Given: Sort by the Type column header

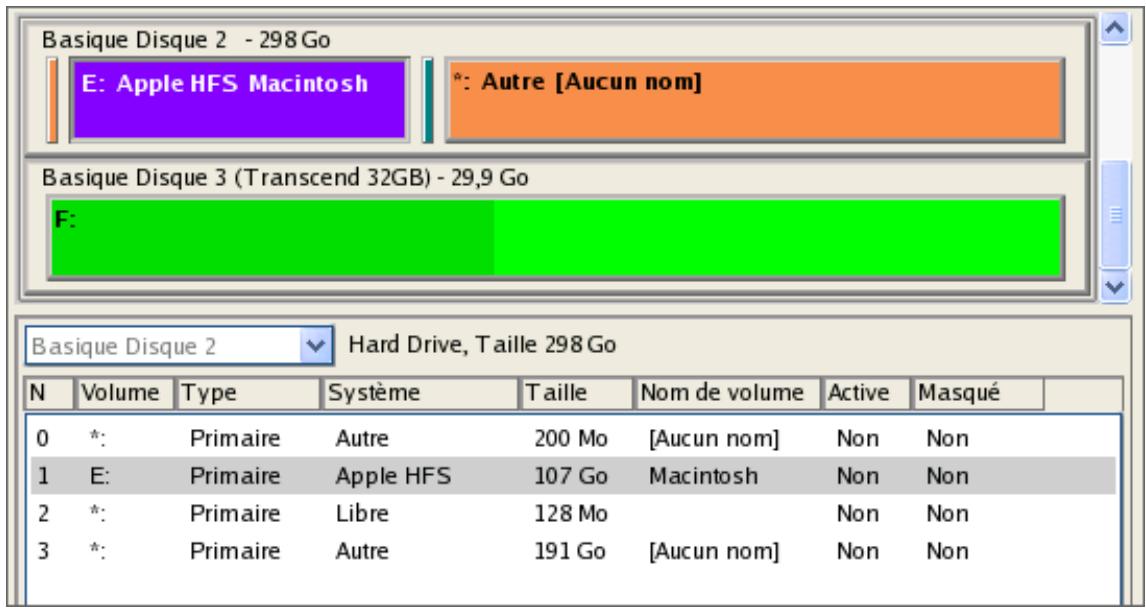Looking at the screenshot, I should click(x=248, y=393).
